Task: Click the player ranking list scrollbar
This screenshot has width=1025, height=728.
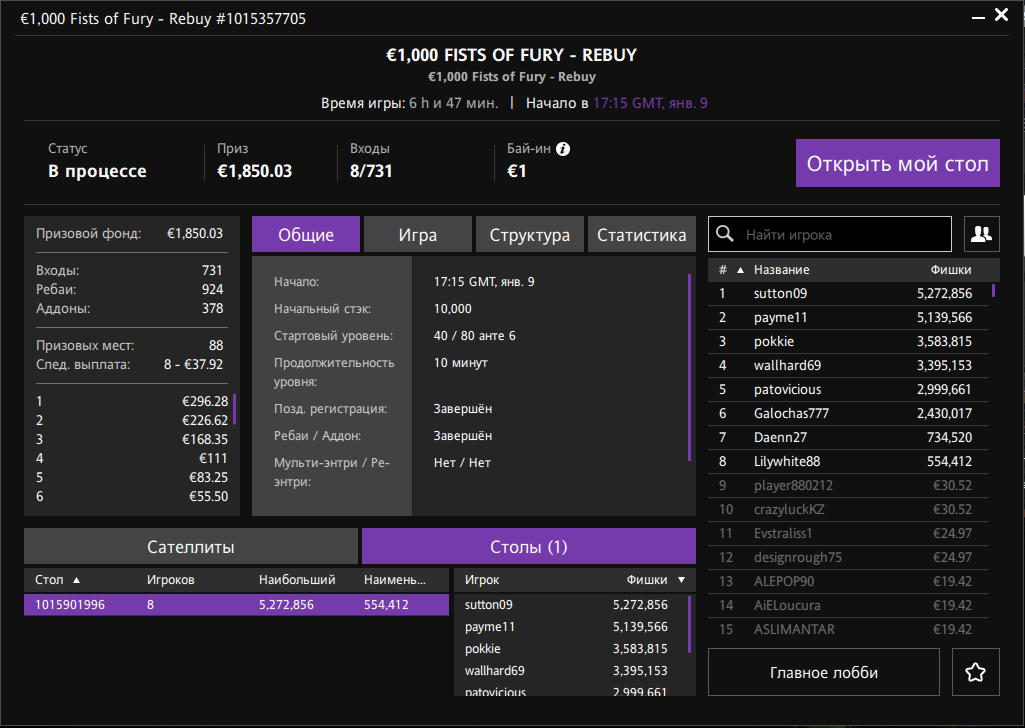Action: click(994, 290)
